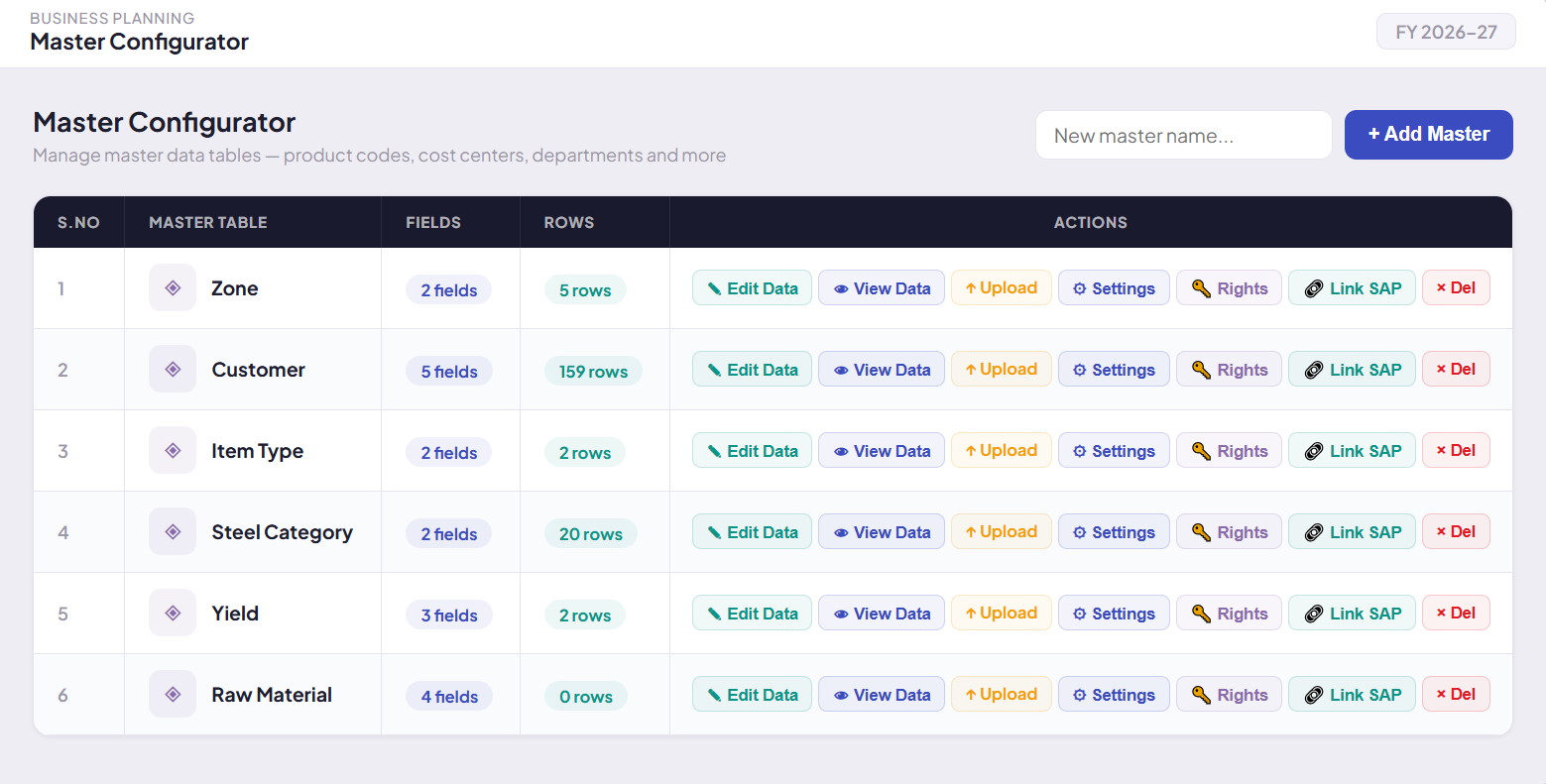
Task: Open Edit Data for Raw Material
Action: [x=752, y=695]
